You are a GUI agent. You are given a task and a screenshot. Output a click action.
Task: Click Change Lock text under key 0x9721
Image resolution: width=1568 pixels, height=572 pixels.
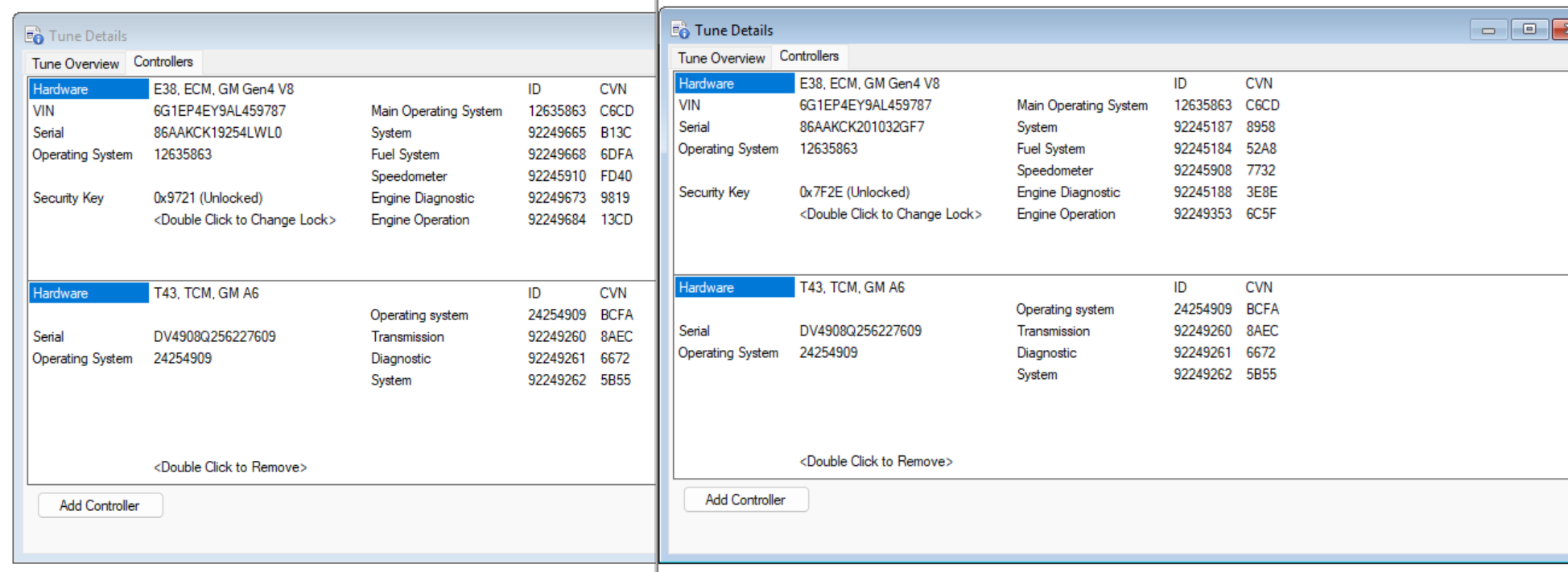(x=245, y=220)
